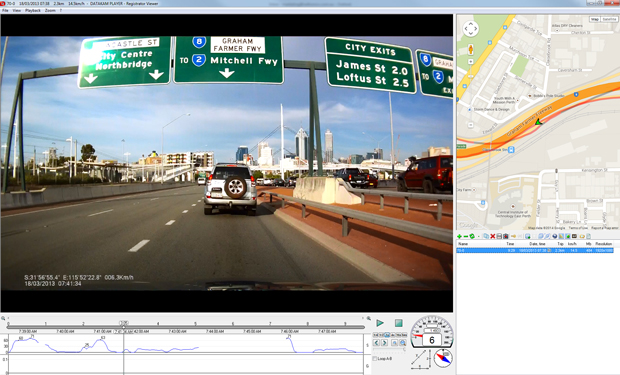This screenshot has width=620, height=375.
Task: Switch map to Satellite view
Action: 609,19
